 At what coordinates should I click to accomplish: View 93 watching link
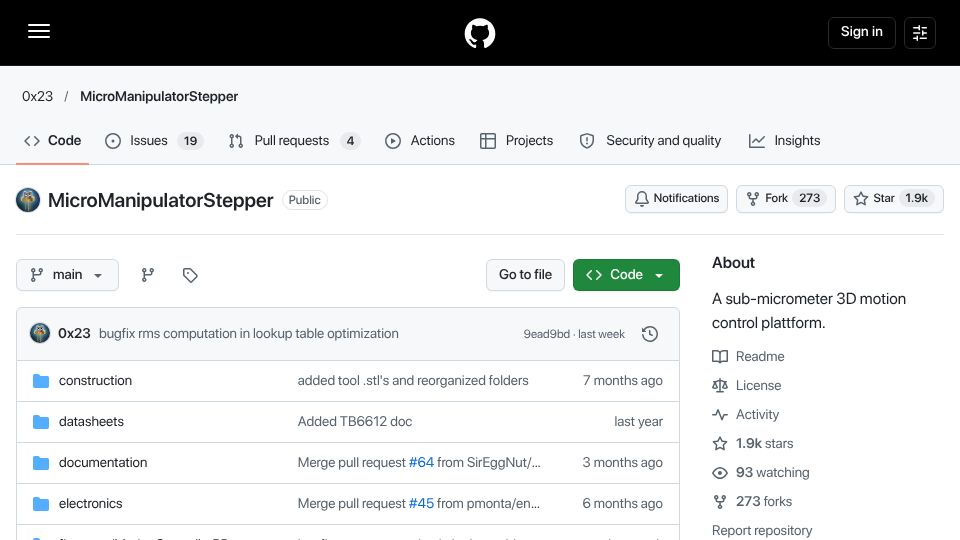(x=761, y=473)
